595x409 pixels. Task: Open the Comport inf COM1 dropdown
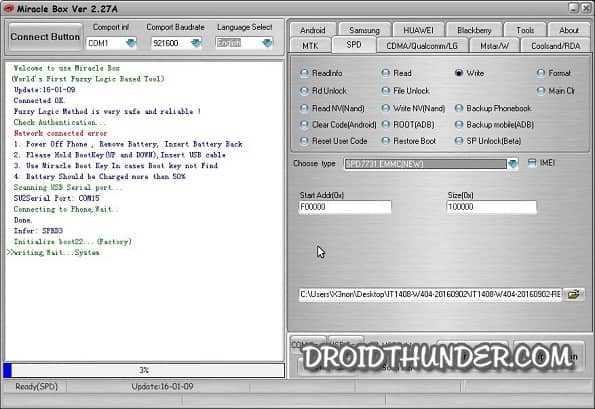click(x=131, y=43)
